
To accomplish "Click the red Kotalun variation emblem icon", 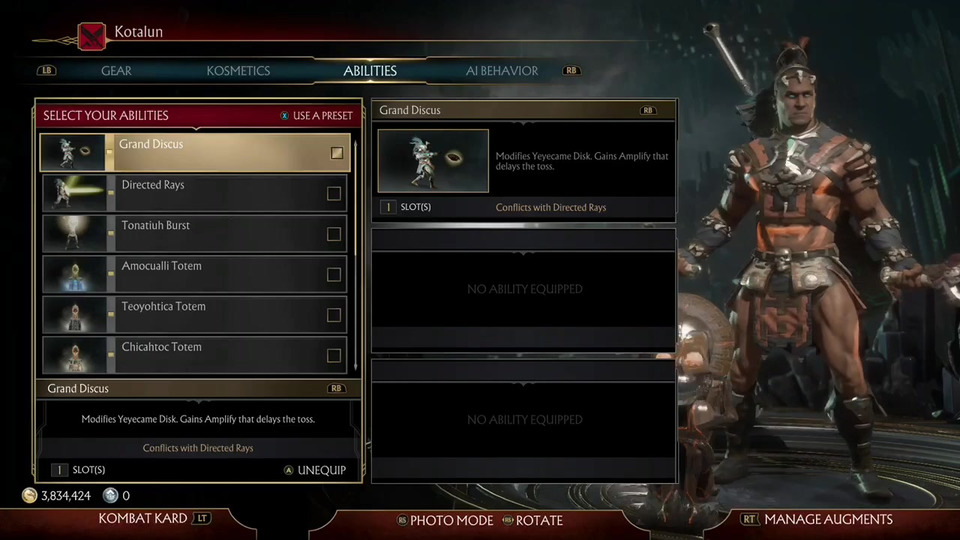I will pyautogui.click(x=91, y=36).
